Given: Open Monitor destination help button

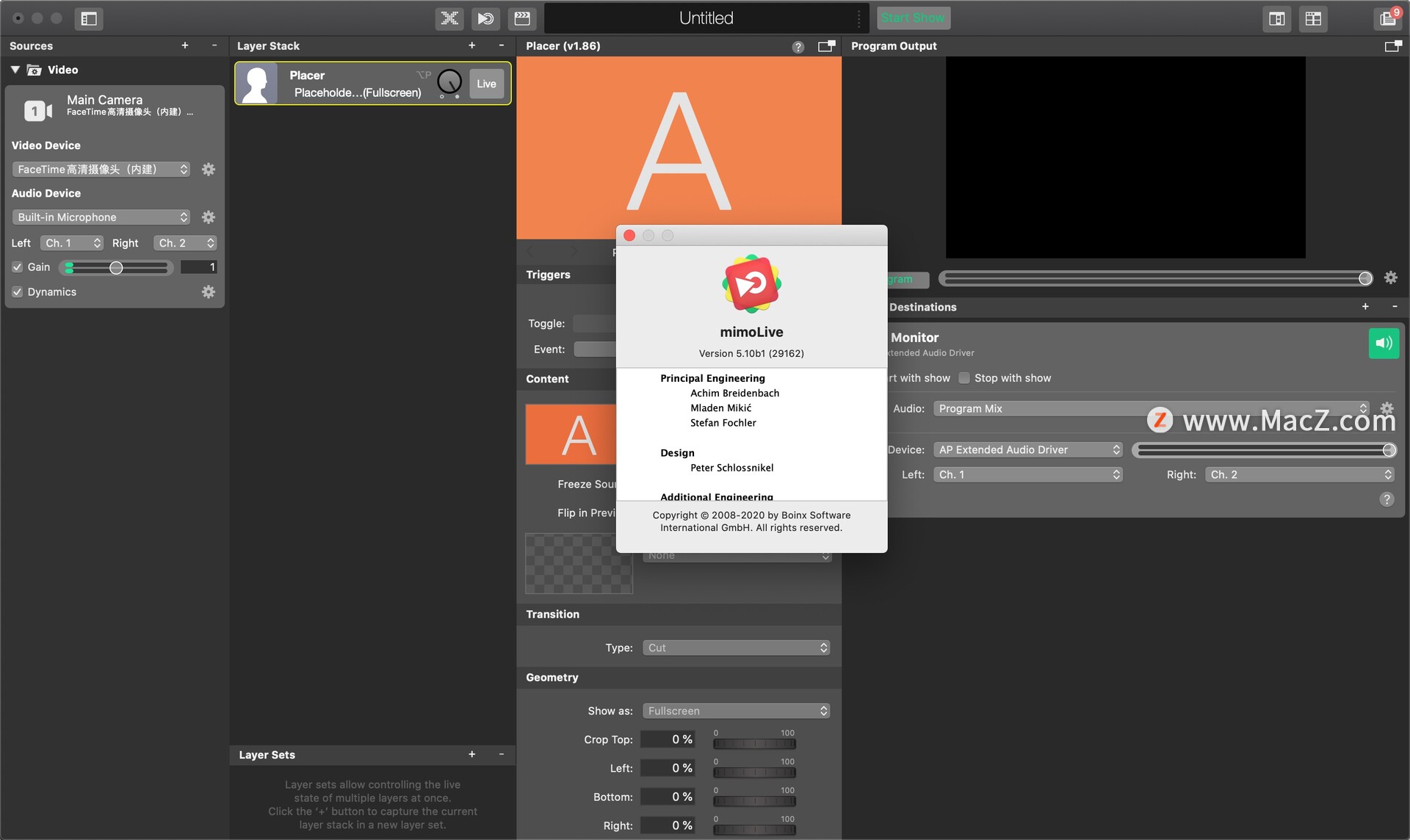Looking at the screenshot, I should 1386,499.
